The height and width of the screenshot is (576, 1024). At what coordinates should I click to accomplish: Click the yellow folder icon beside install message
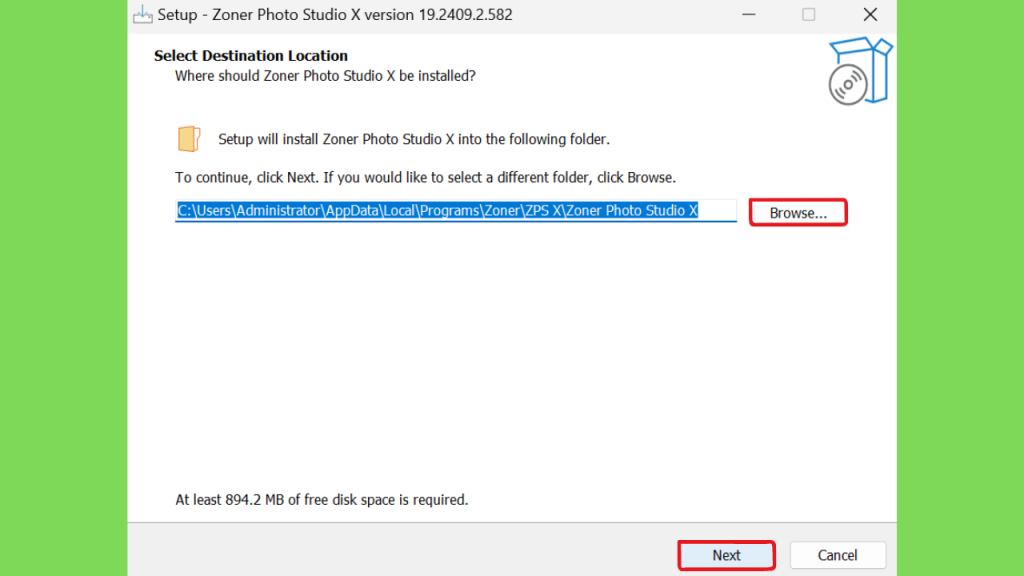tap(189, 139)
